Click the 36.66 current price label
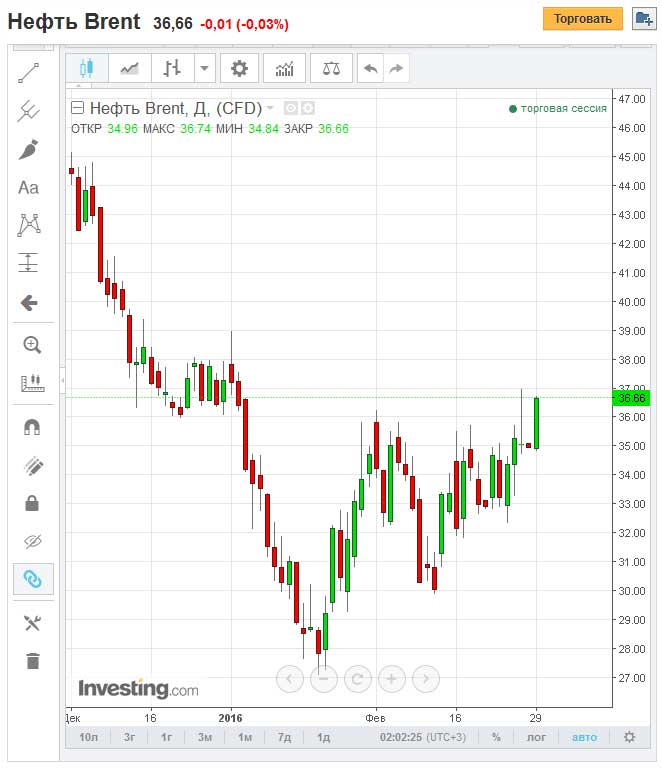This screenshot has width=662, height=769. (632, 398)
